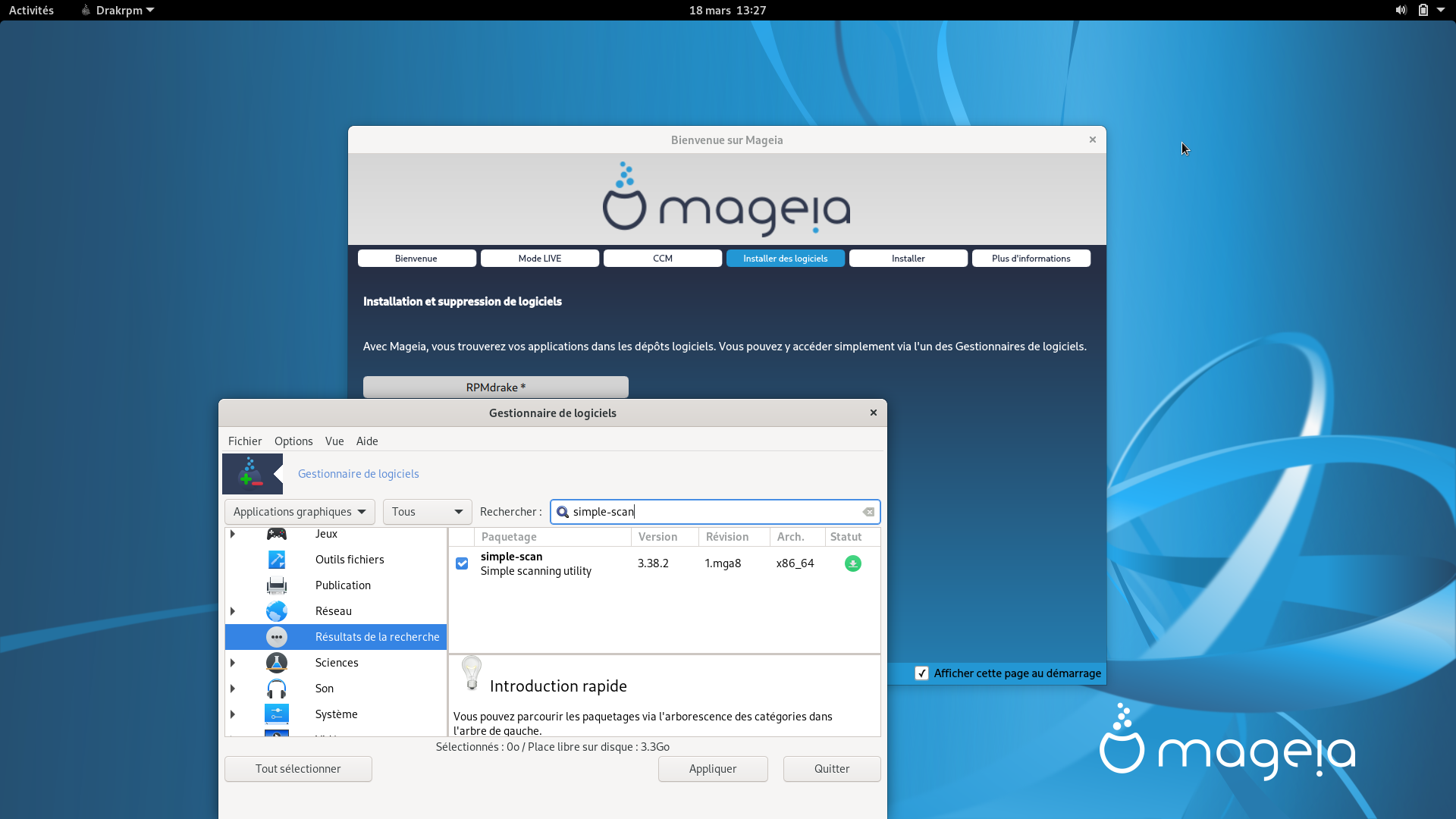This screenshot has height=819, width=1456.
Task: Click into the Rechercher search field
Action: tap(715, 512)
